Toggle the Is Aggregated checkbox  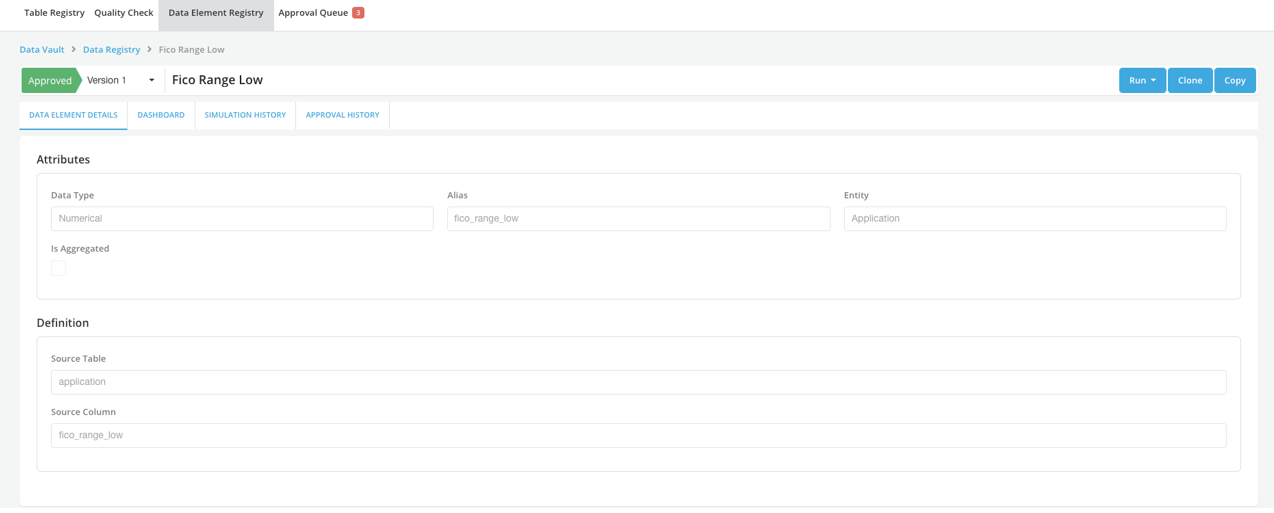59,268
